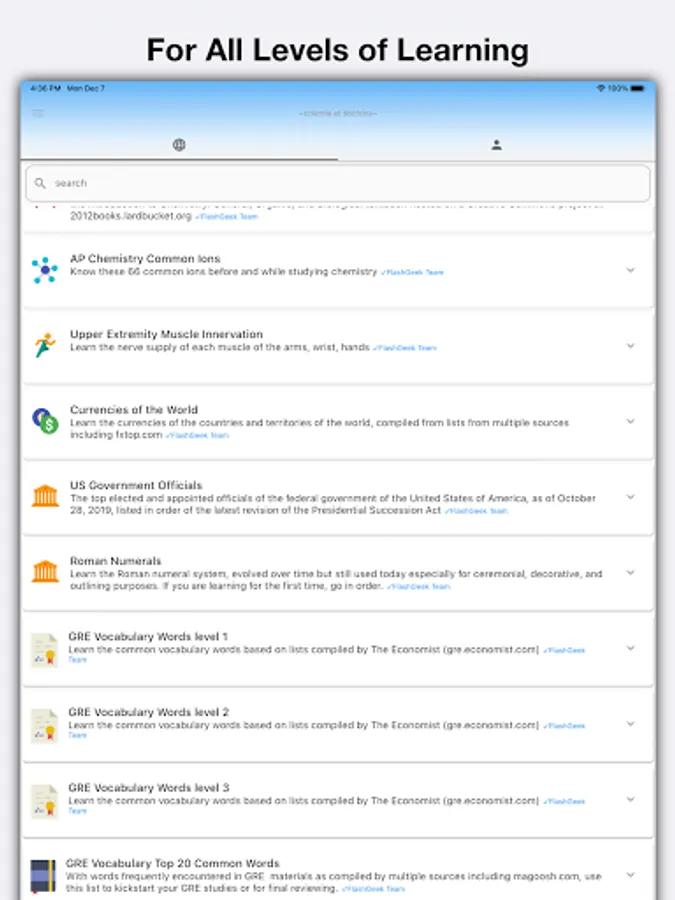Click GRE Top 20 Common Words notebook icon
The image size is (675, 900).
(43, 876)
